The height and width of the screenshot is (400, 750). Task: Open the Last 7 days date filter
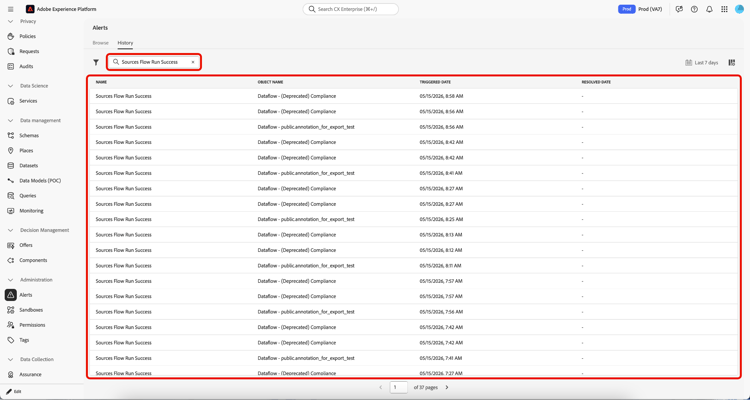point(702,63)
